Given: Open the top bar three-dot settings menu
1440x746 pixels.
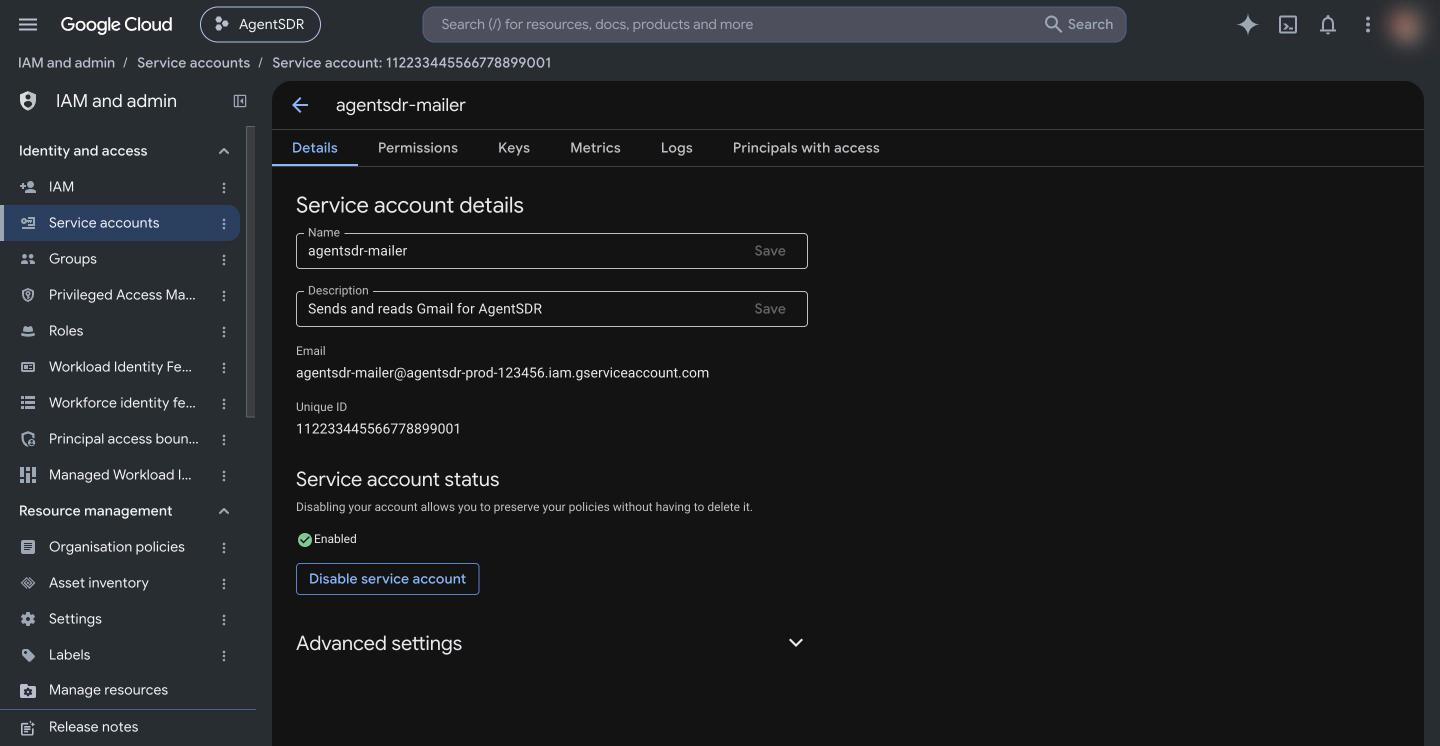Looking at the screenshot, I should [1368, 25].
